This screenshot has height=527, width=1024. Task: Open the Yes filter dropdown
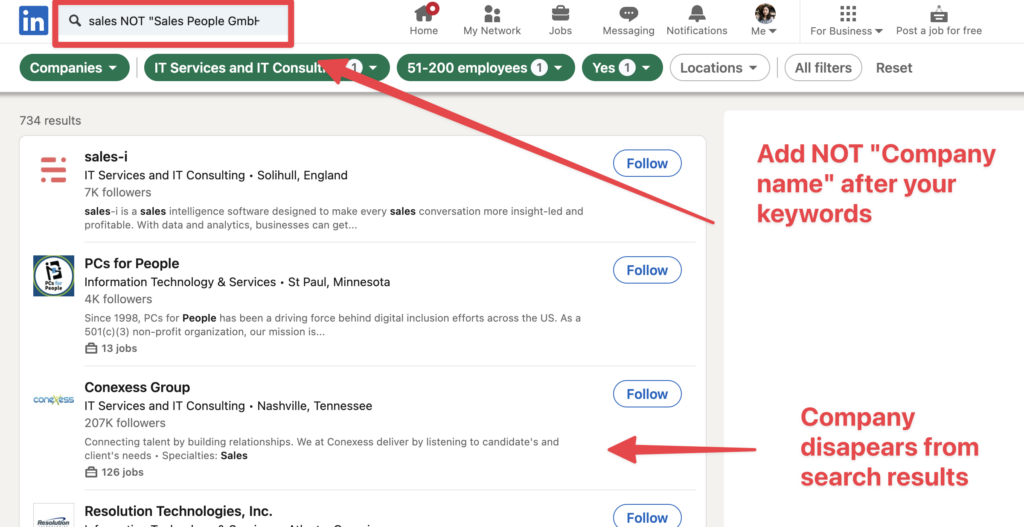pos(622,68)
